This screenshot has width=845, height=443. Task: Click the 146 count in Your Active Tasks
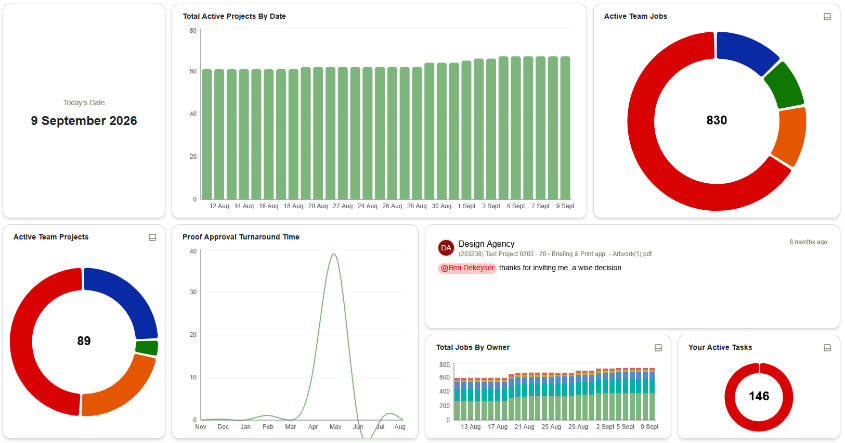(x=759, y=397)
